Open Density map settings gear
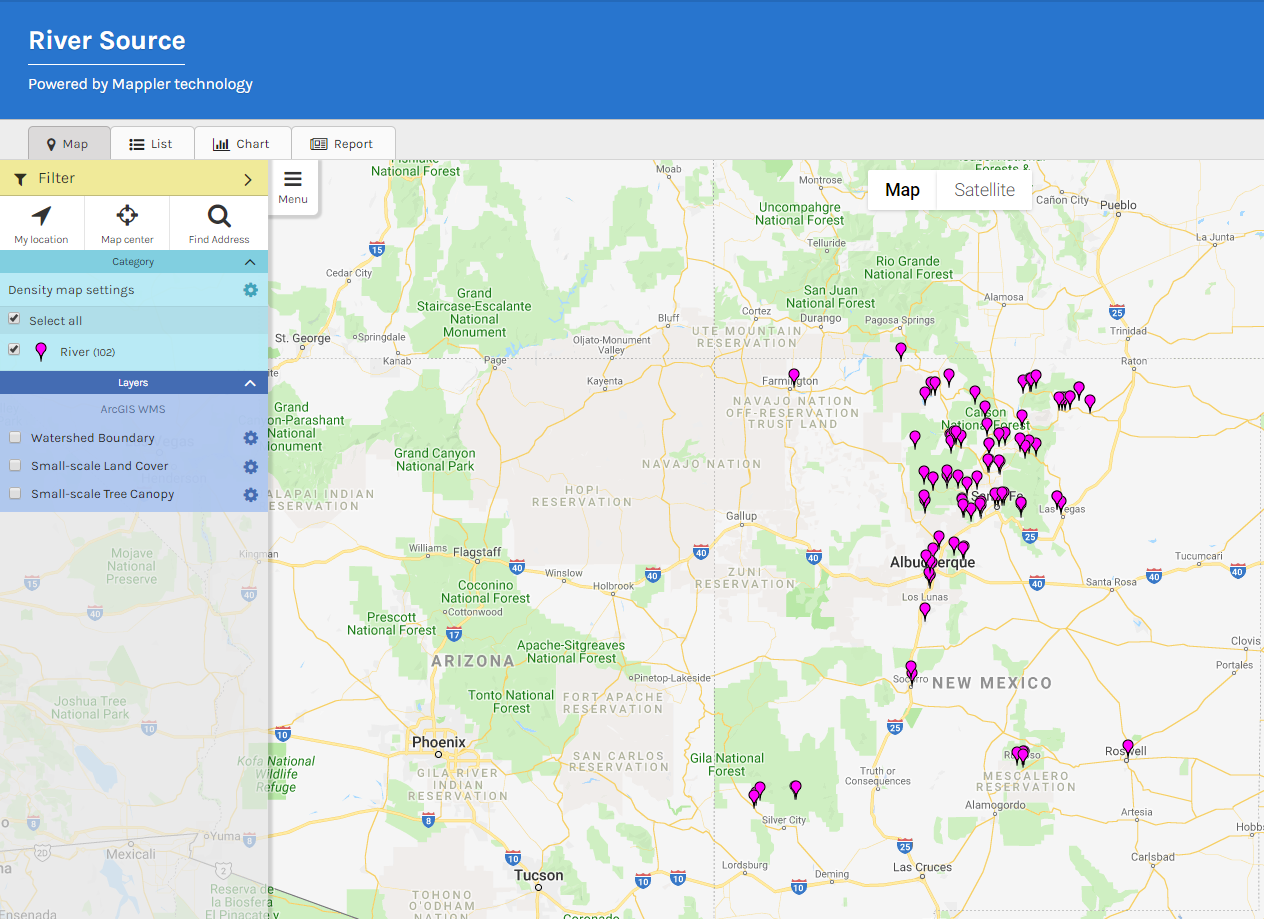 click(x=250, y=290)
